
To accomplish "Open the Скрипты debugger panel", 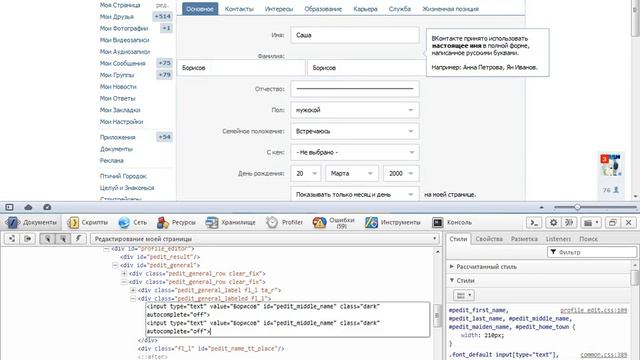I will 88,222.
